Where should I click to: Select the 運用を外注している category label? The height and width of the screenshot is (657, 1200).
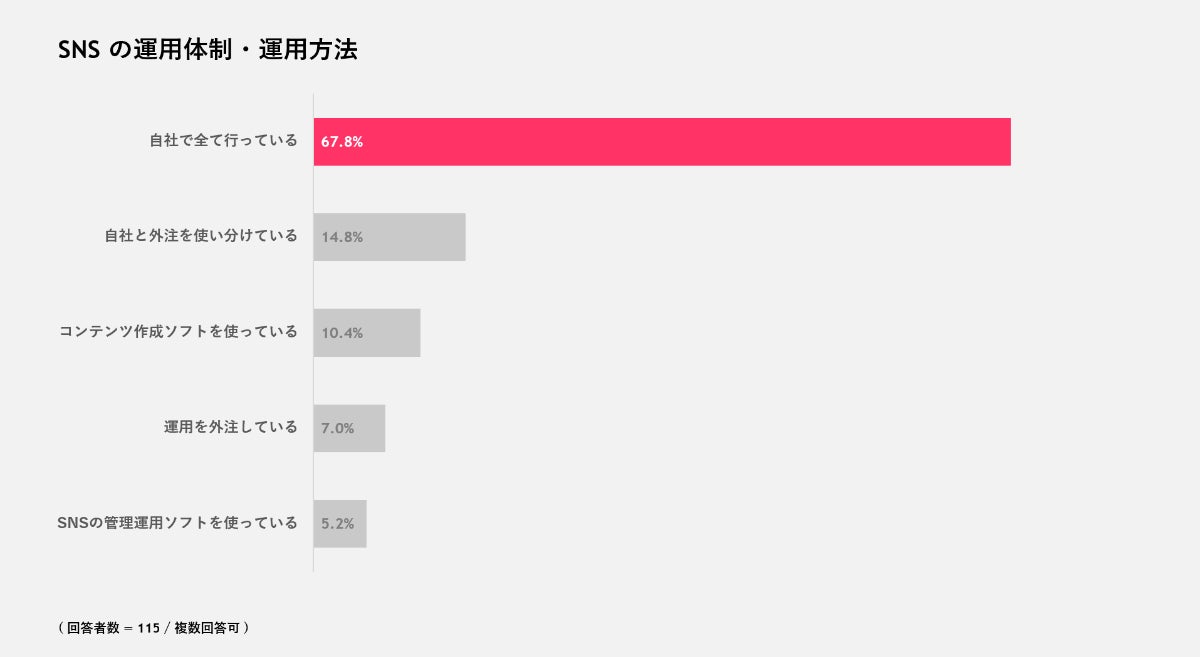click(x=231, y=427)
